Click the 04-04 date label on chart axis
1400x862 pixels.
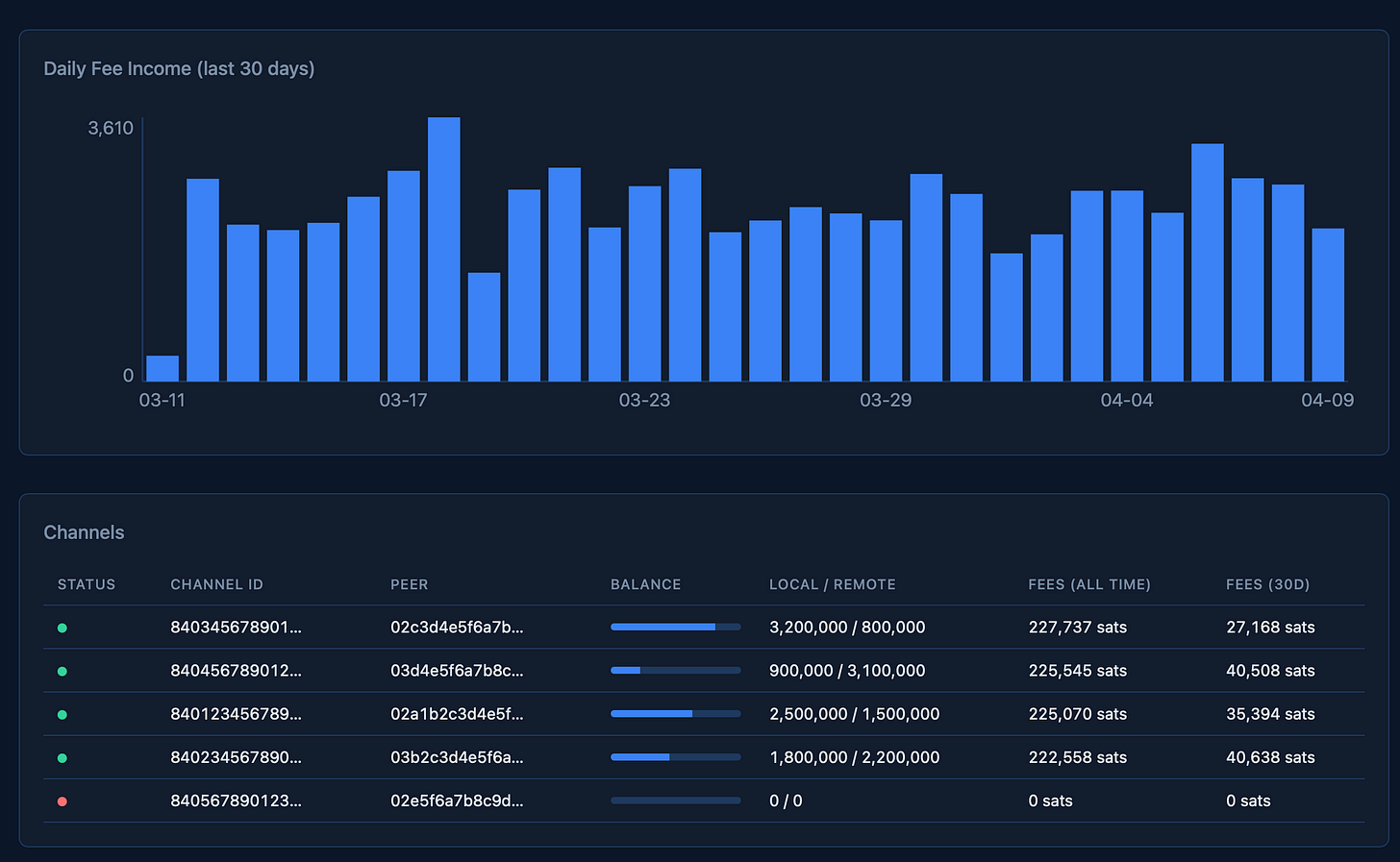1127,401
